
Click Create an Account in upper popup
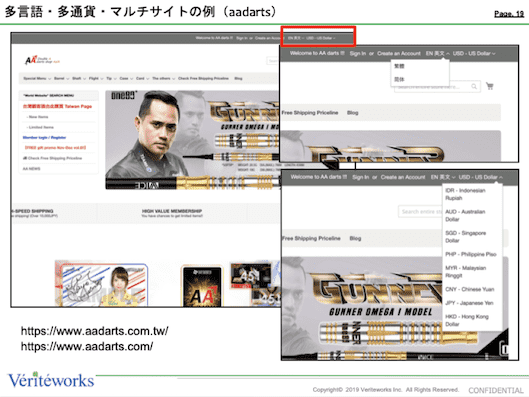(399, 53)
